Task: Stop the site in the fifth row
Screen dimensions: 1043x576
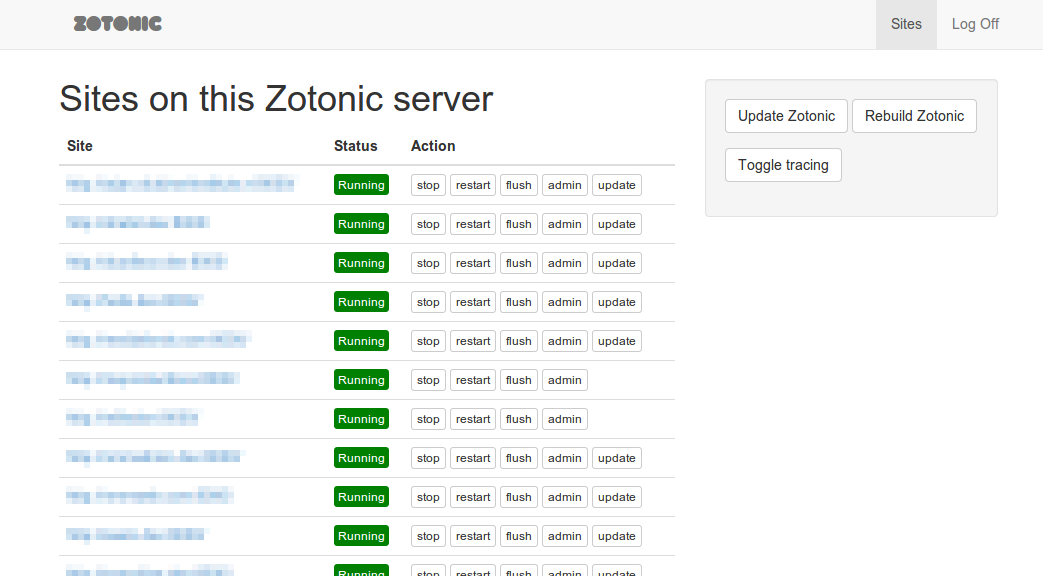Action: point(428,341)
